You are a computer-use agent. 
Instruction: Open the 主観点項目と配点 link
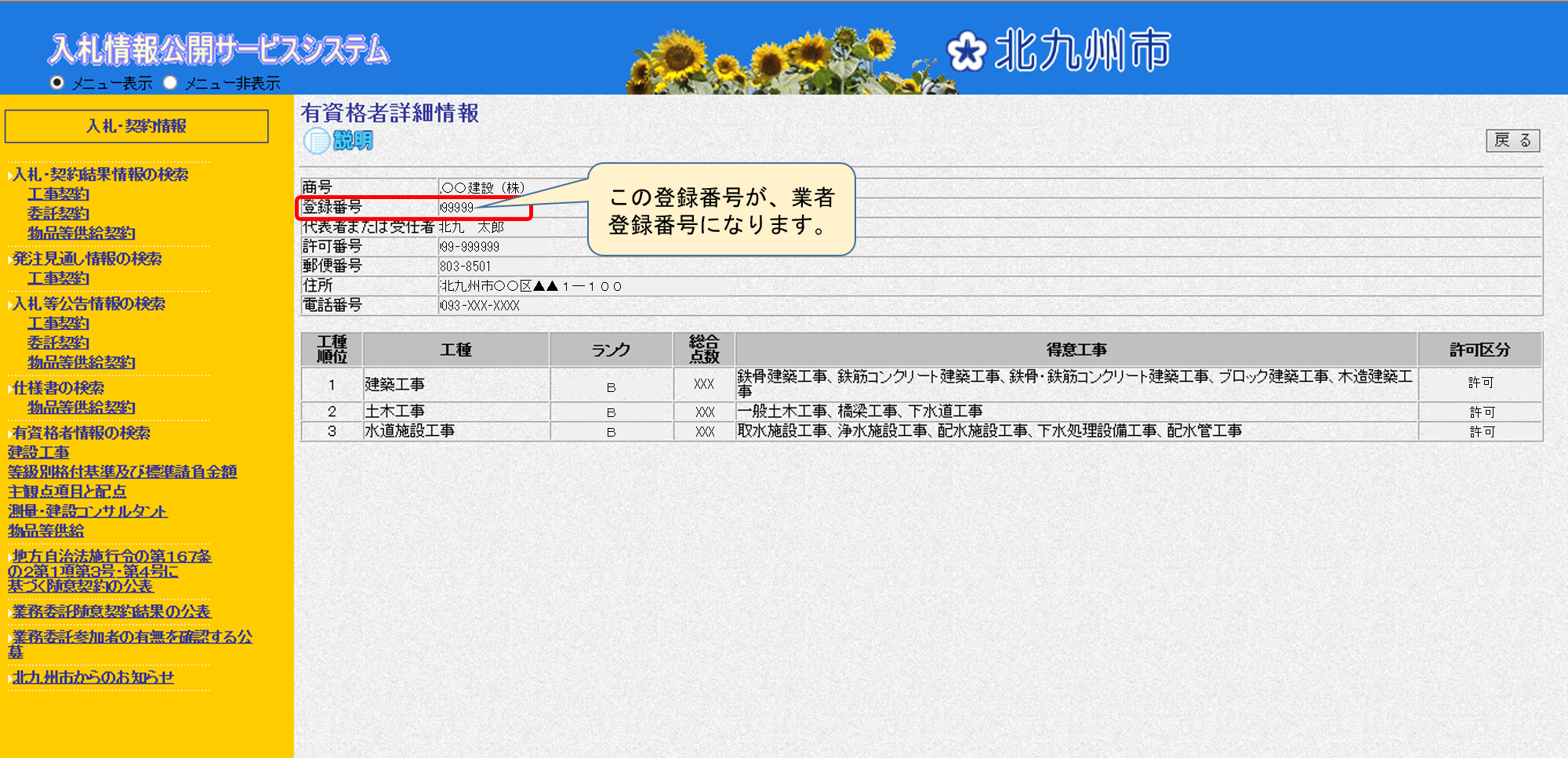click(x=67, y=491)
